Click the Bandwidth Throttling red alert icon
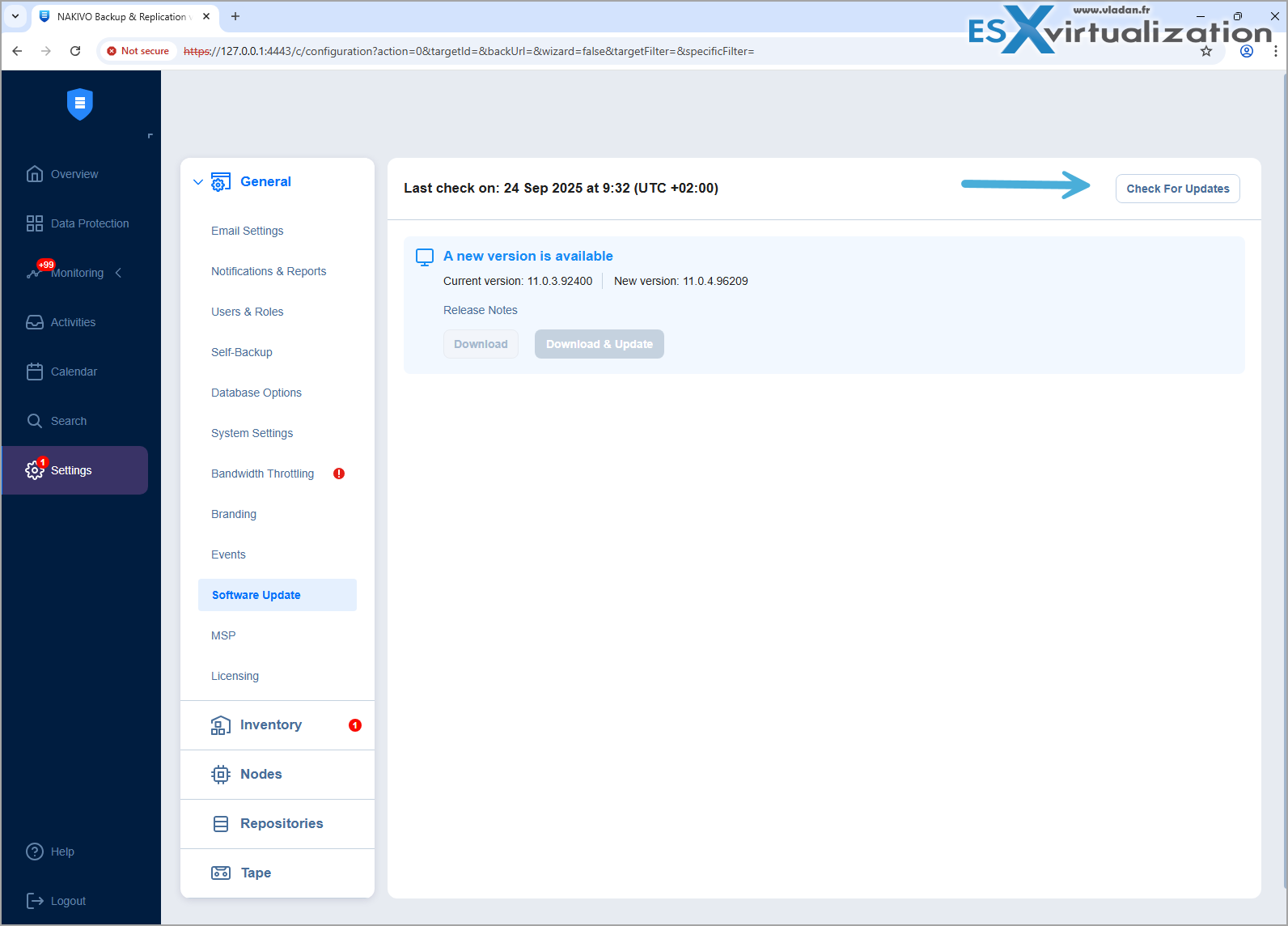Viewport: 1288px width, 926px height. pos(339,474)
